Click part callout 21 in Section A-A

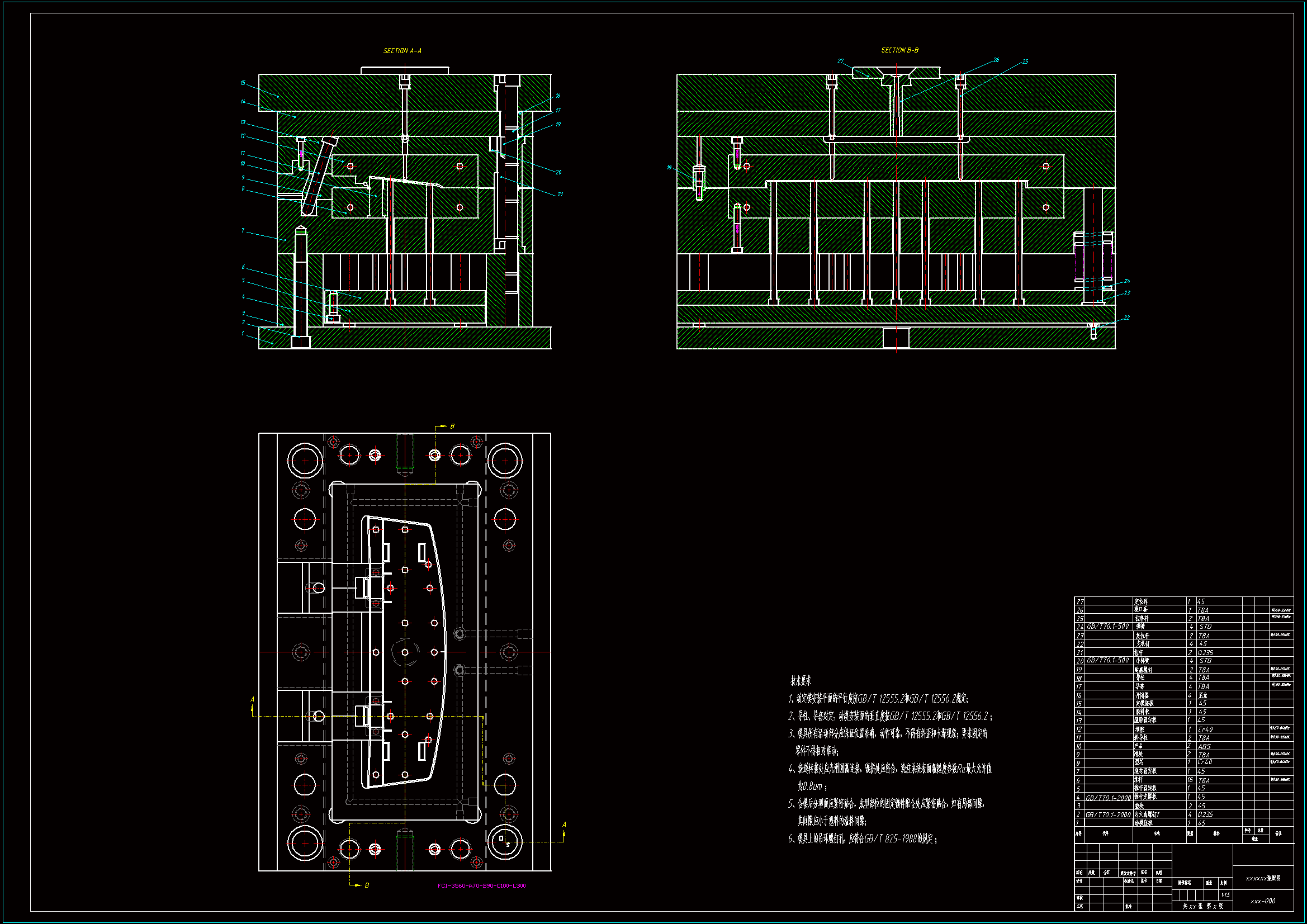pyautogui.click(x=560, y=195)
